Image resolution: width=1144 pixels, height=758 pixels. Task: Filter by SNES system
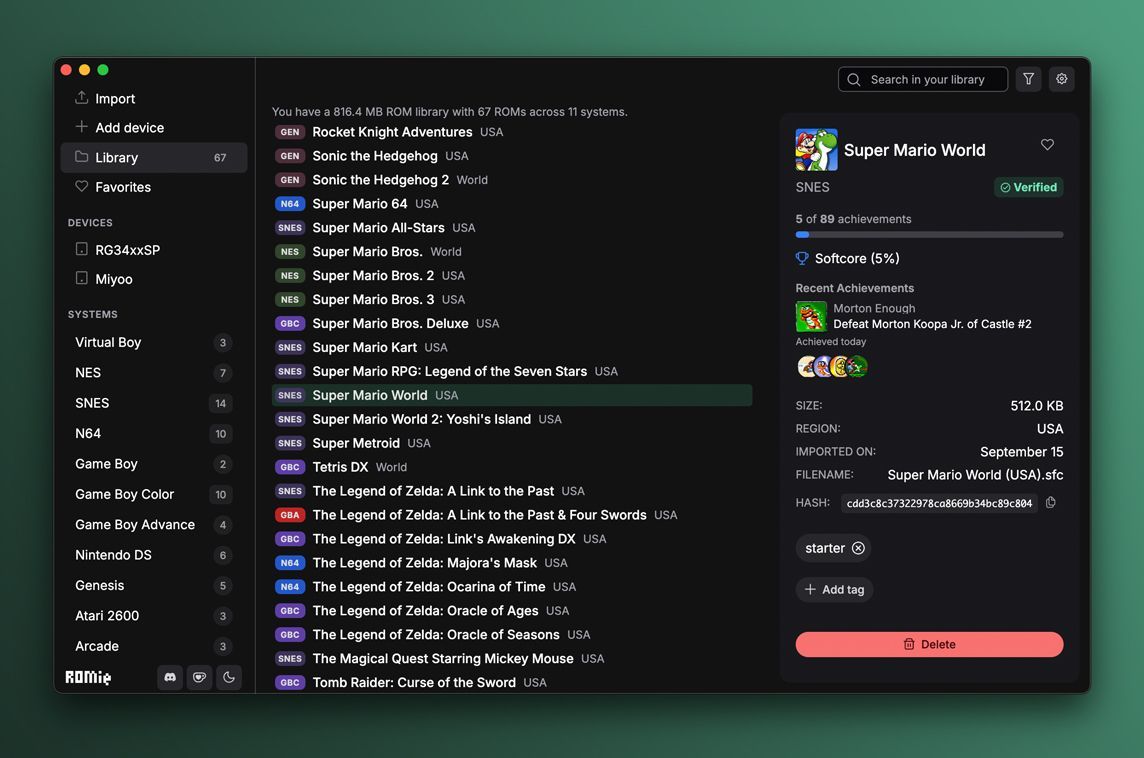point(154,403)
